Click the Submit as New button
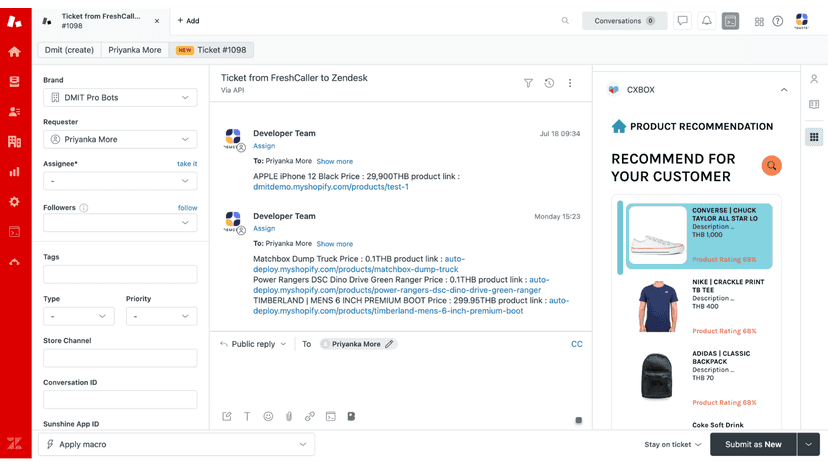The width and height of the screenshot is (828, 466). coord(753,444)
